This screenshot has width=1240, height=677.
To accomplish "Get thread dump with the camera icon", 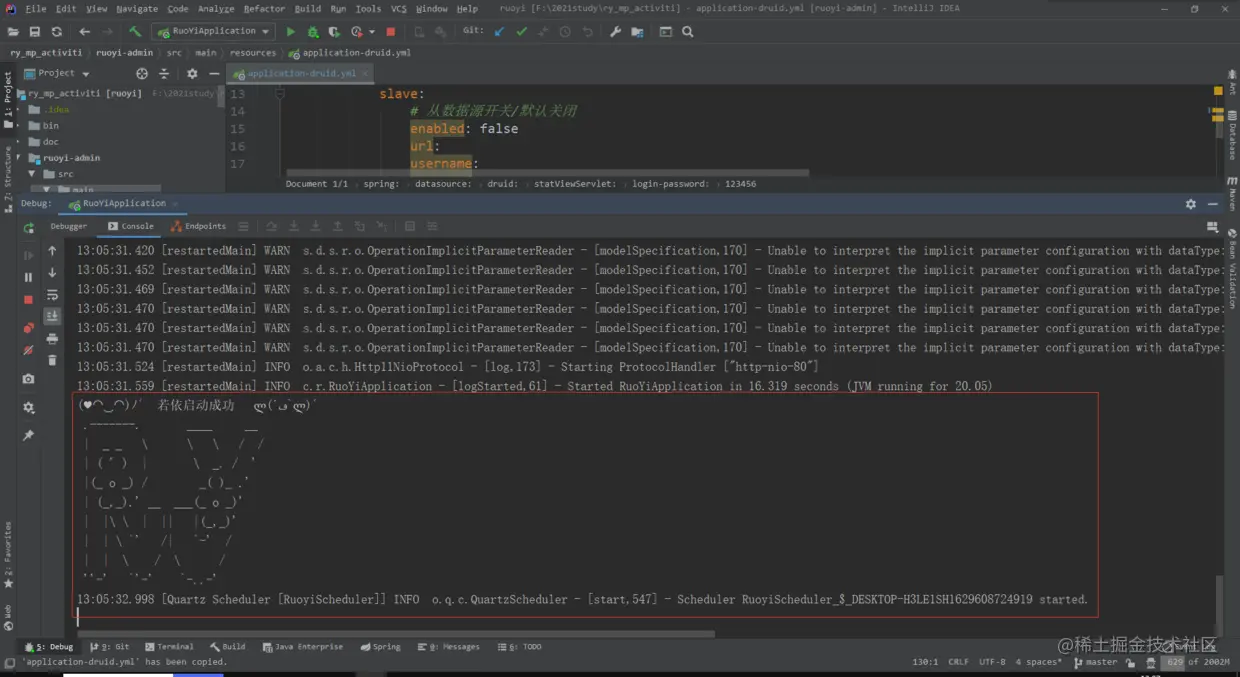I will click(x=28, y=379).
